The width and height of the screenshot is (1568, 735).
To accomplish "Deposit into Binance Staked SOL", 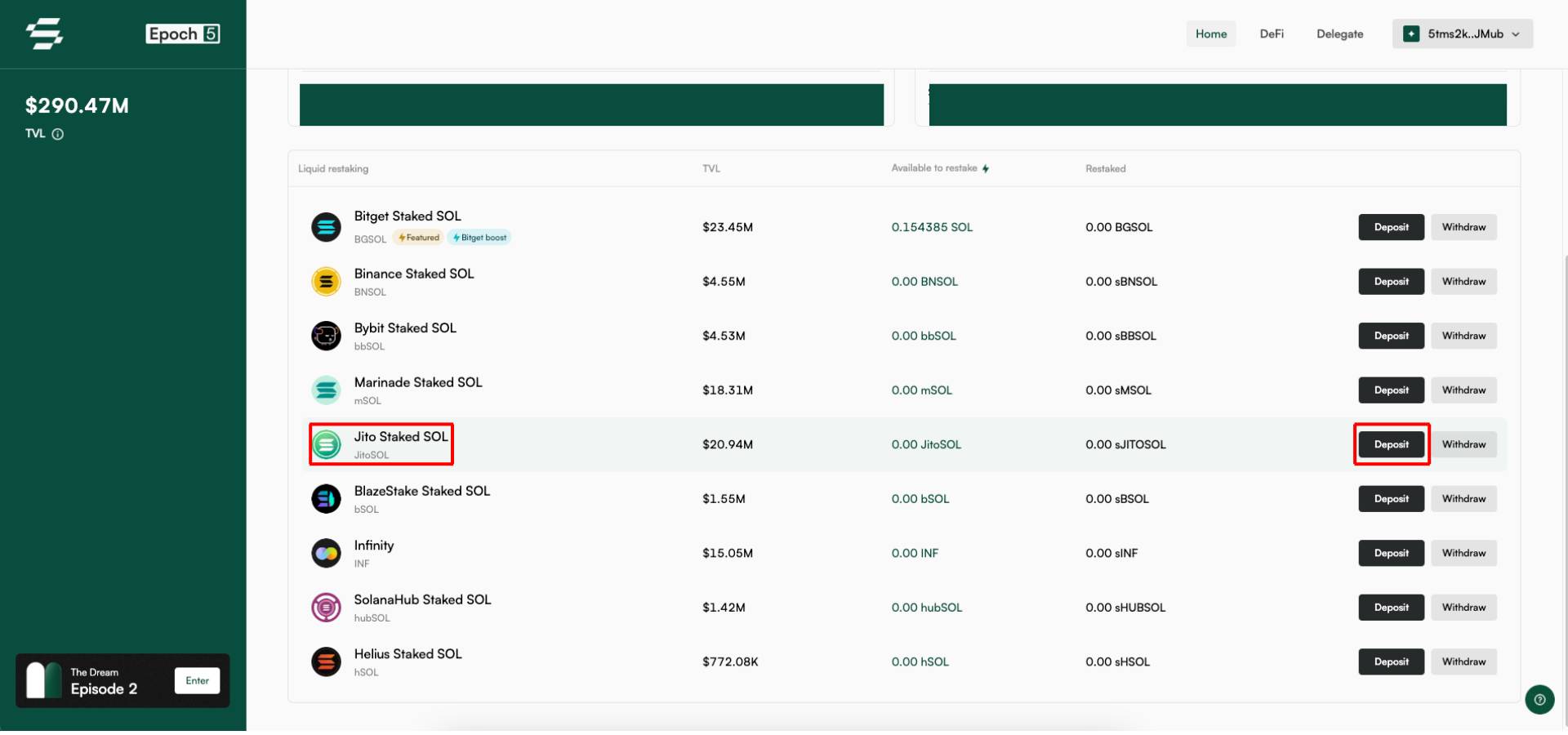I will [1392, 282].
